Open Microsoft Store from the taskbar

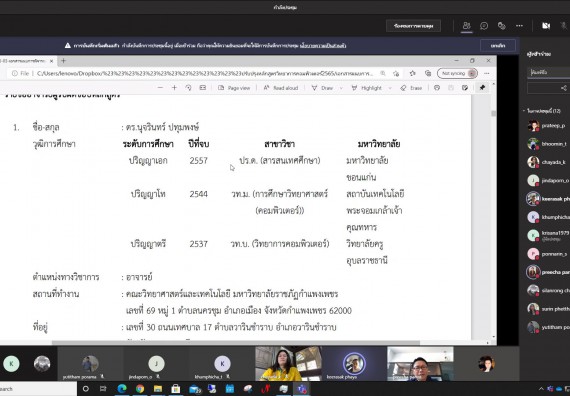pos(176,389)
